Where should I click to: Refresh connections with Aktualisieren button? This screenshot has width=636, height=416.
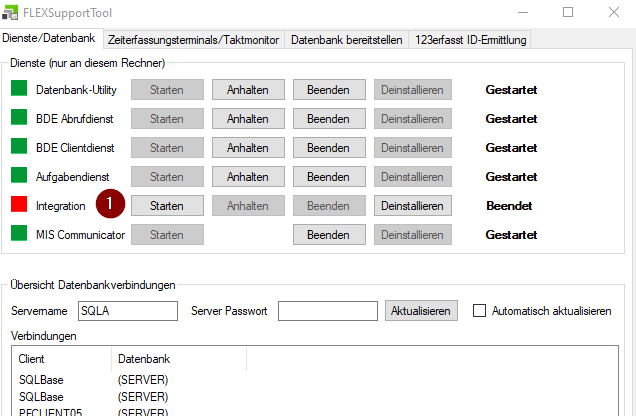[421, 311]
